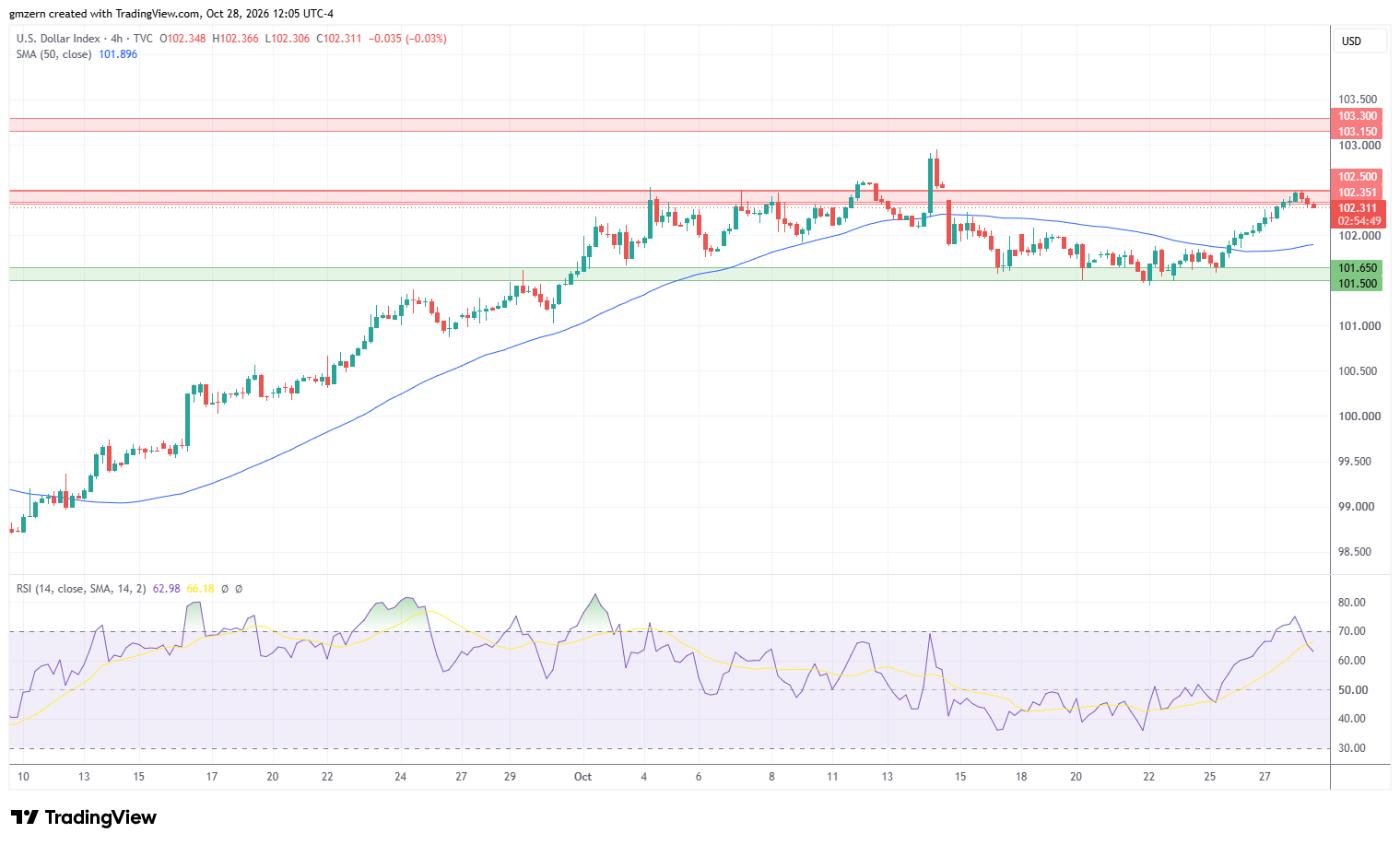The image size is (1400, 845).
Task: Click the RSI value 62.98
Action: [167, 589]
